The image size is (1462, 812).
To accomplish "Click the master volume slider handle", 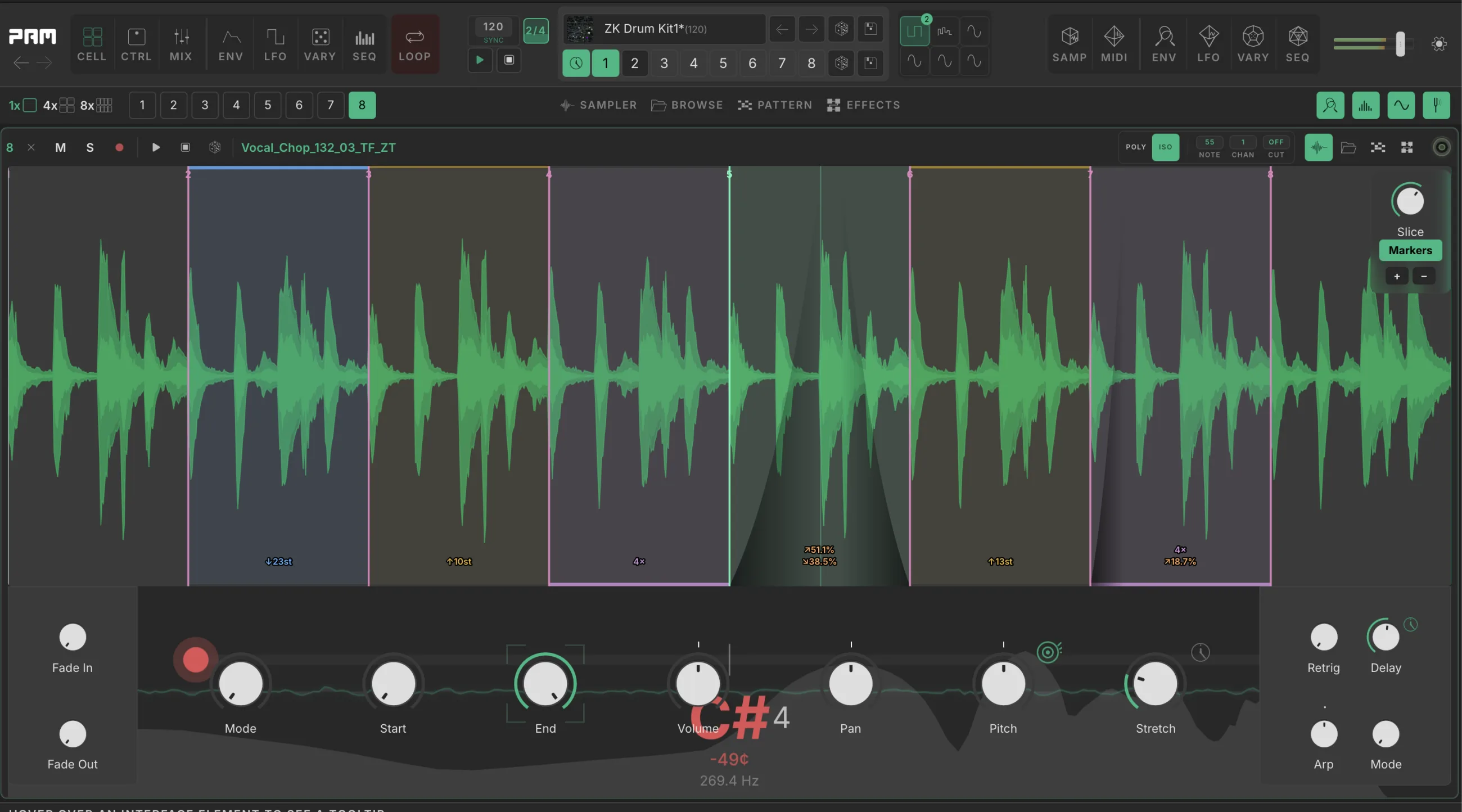I will 1400,44.
